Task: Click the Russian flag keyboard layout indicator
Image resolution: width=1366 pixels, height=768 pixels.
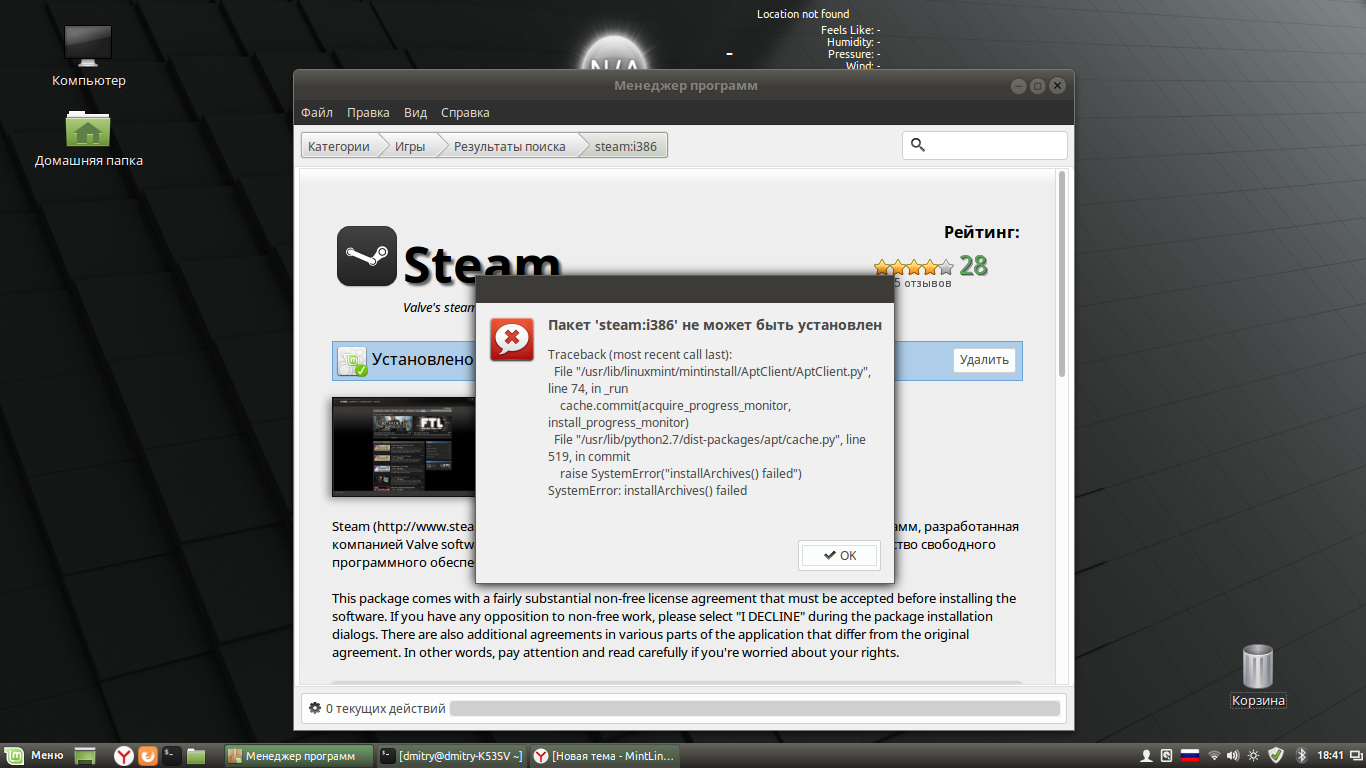Action: pos(1190,756)
